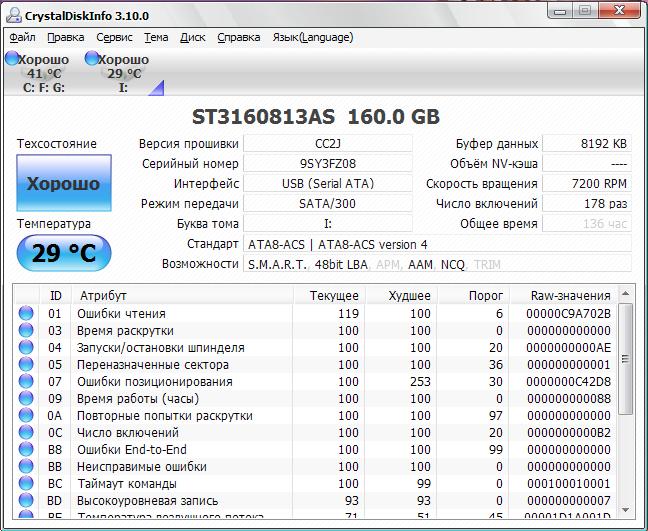Click the buffer size field 8192 KB

pos(587,143)
